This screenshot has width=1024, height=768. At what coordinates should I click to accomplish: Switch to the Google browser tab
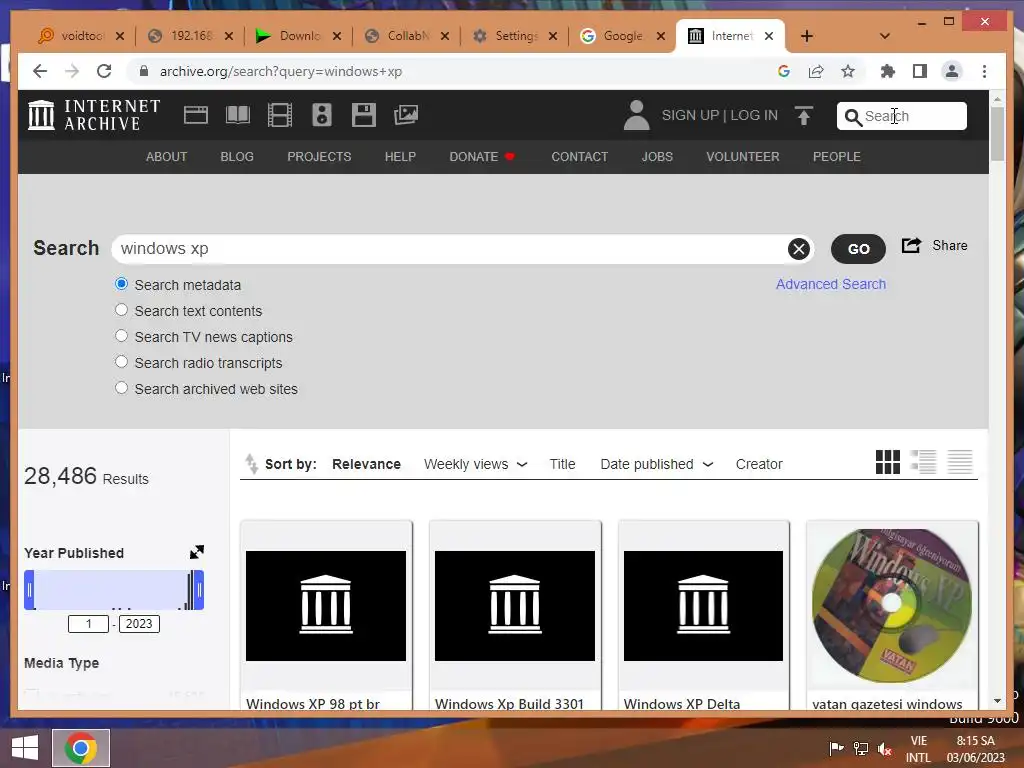(622, 36)
